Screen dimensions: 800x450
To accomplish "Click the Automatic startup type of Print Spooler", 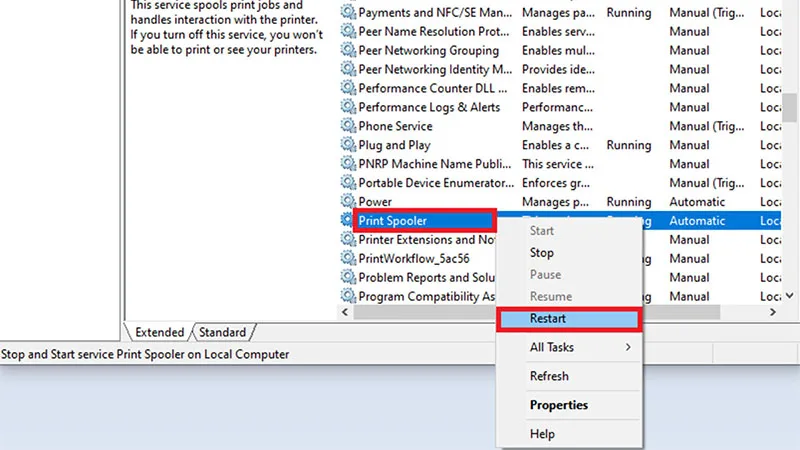I will pyautogui.click(x=697, y=220).
